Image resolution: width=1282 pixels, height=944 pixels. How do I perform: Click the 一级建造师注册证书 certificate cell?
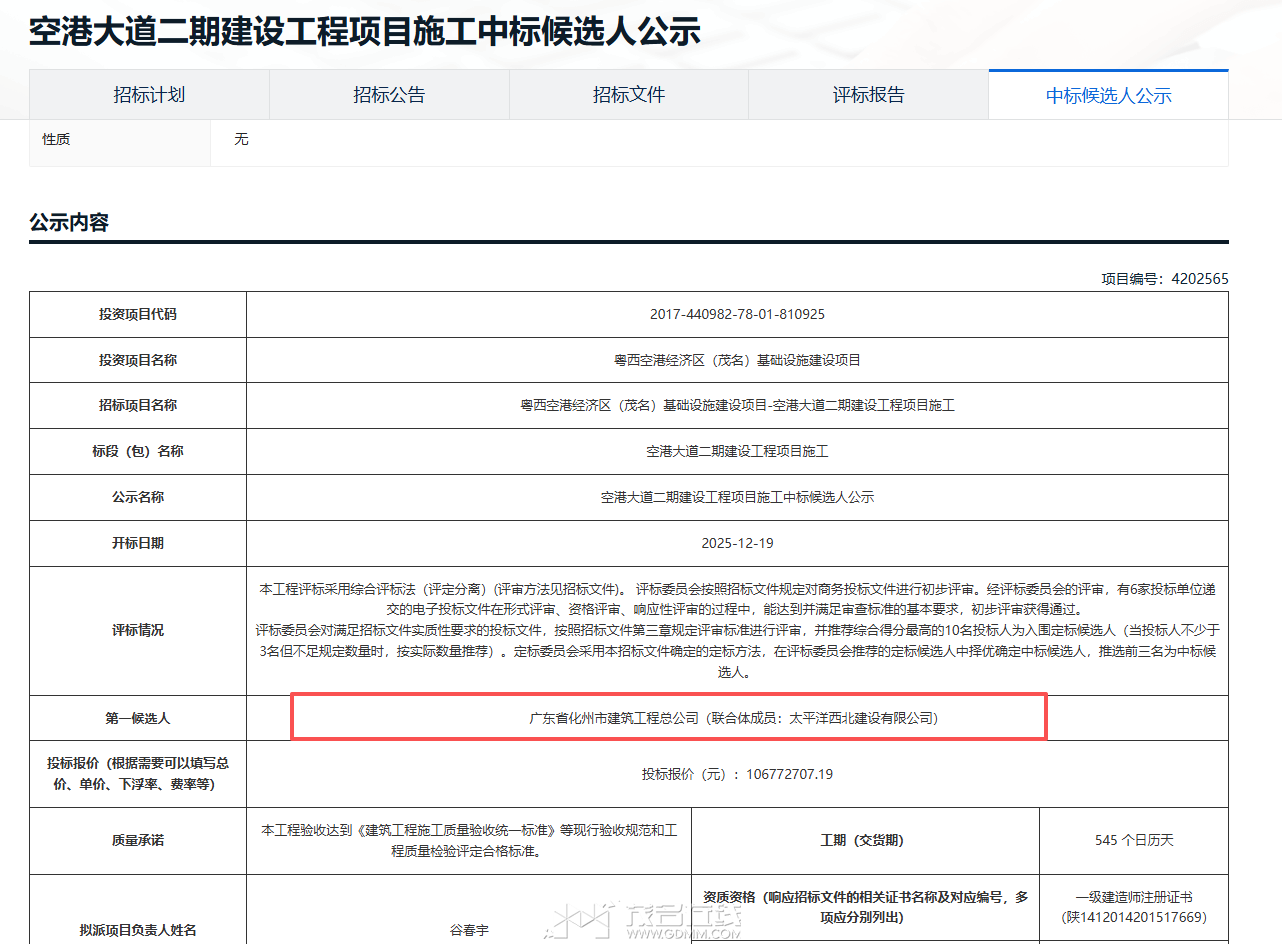tap(1134, 907)
